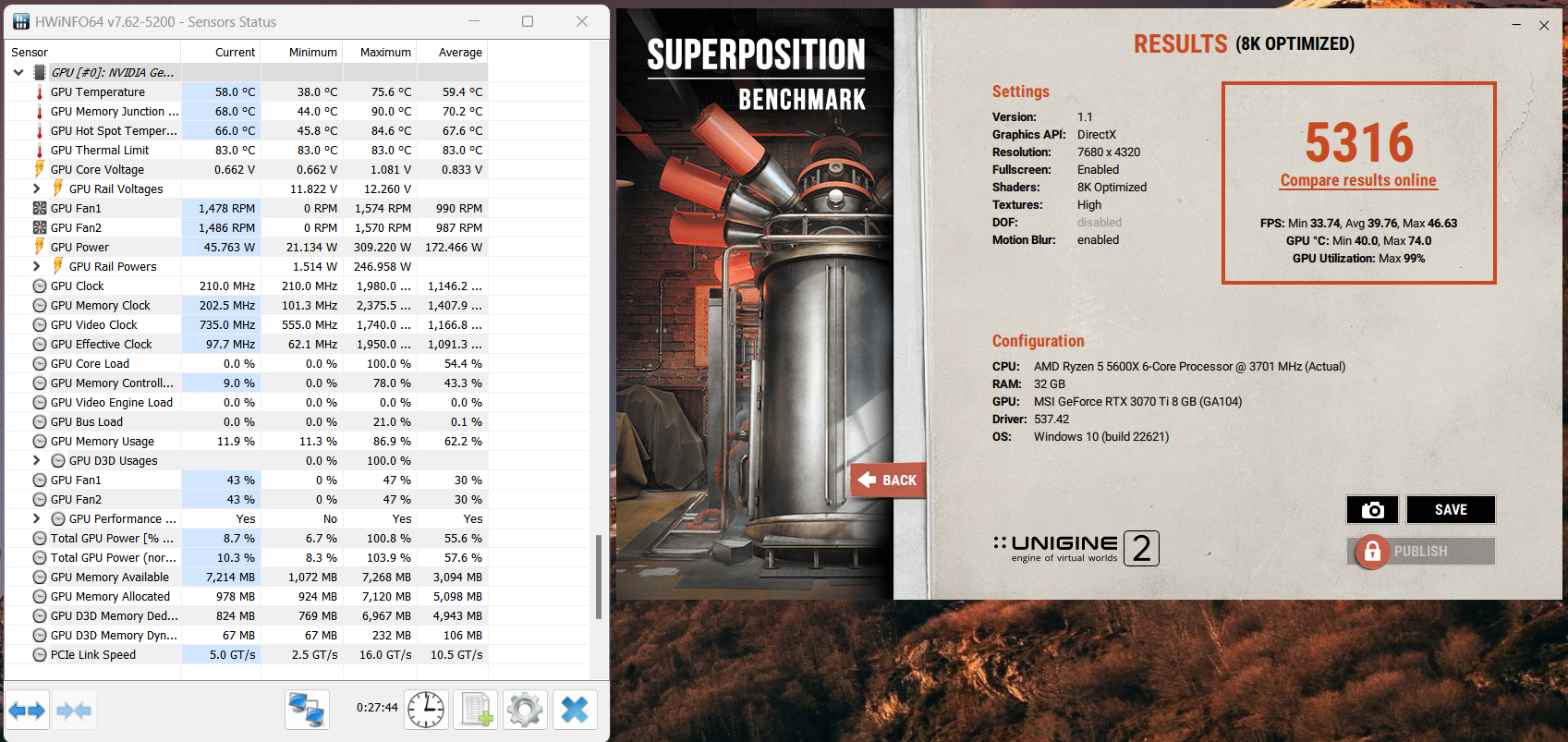Select the Total GPU Power [% row
This screenshot has width=1568, height=742.
246,539
